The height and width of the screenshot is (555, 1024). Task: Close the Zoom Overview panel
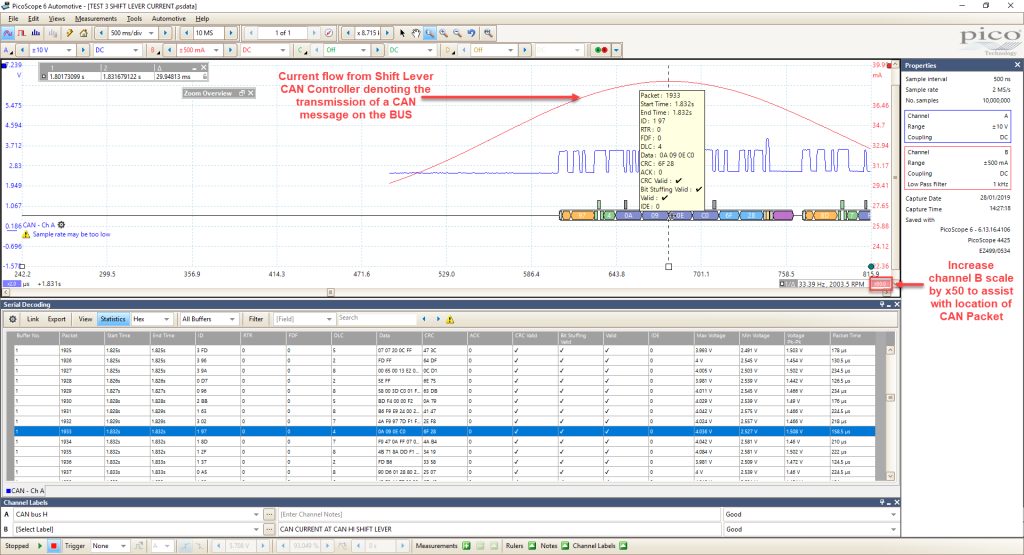[x=251, y=93]
